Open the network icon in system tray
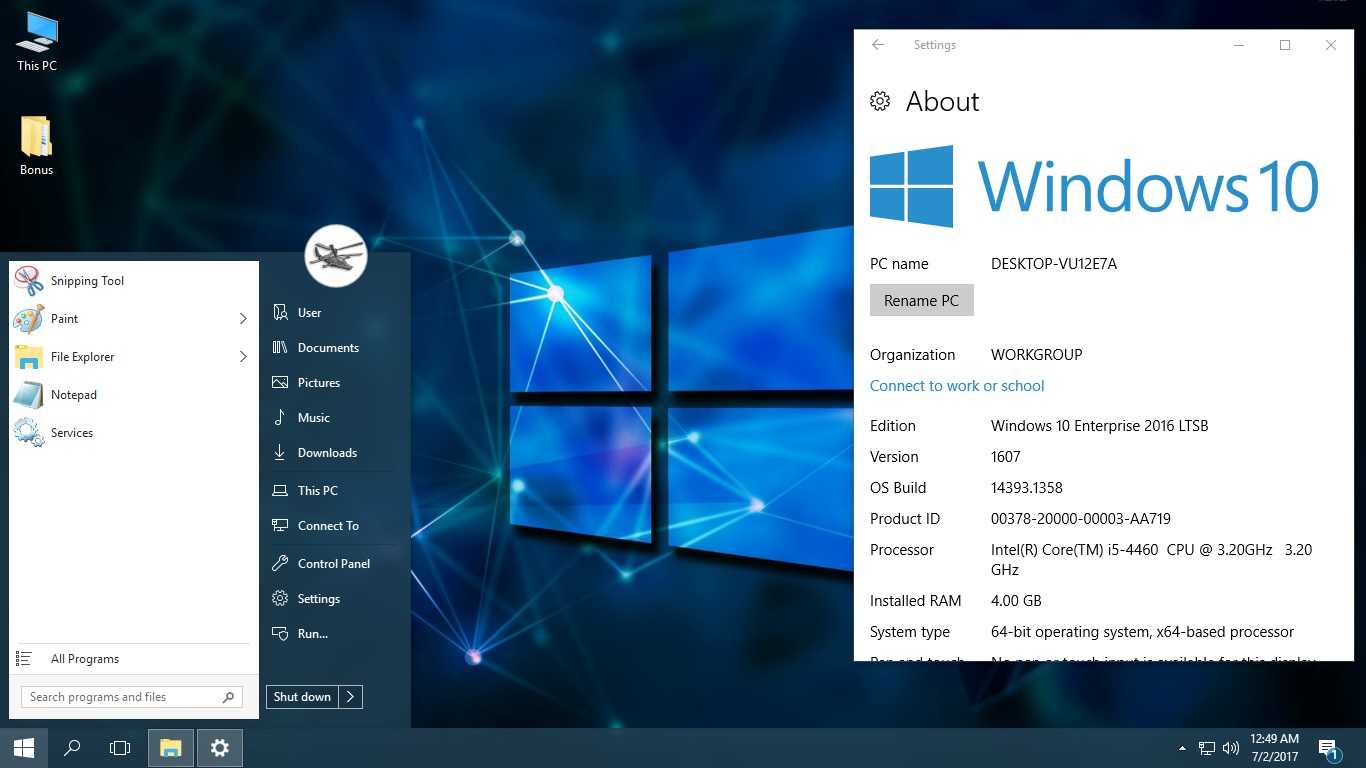The image size is (1366, 768). [x=1207, y=748]
